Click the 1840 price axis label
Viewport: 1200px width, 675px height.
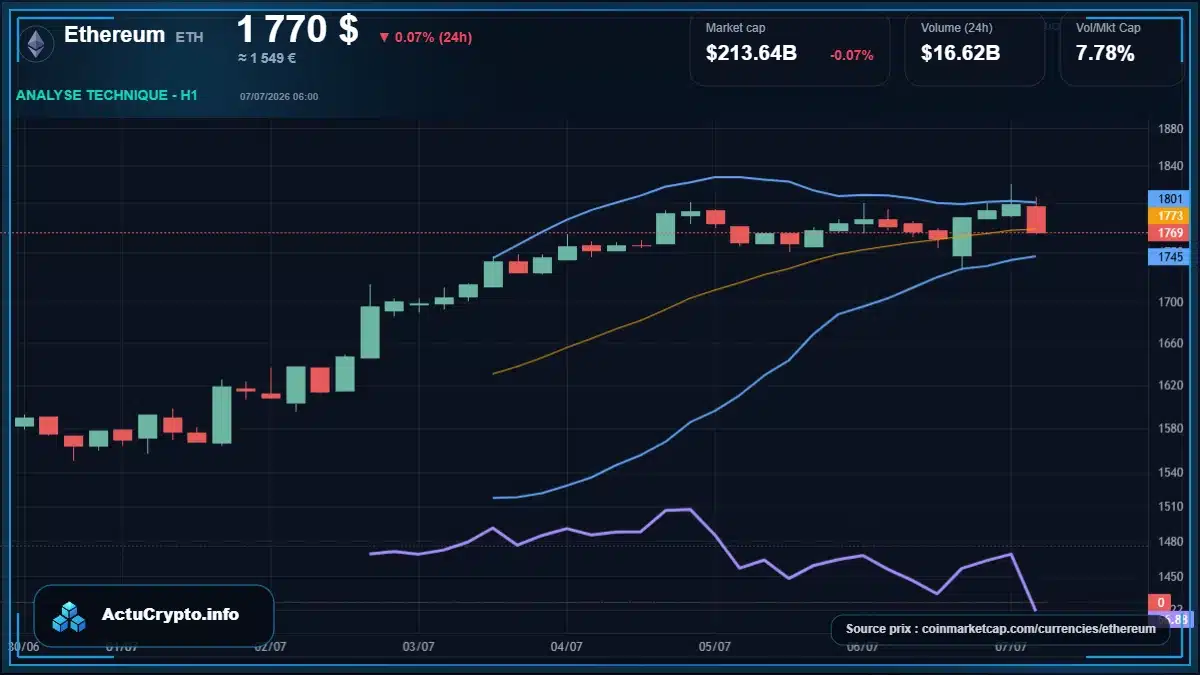[1170, 167]
